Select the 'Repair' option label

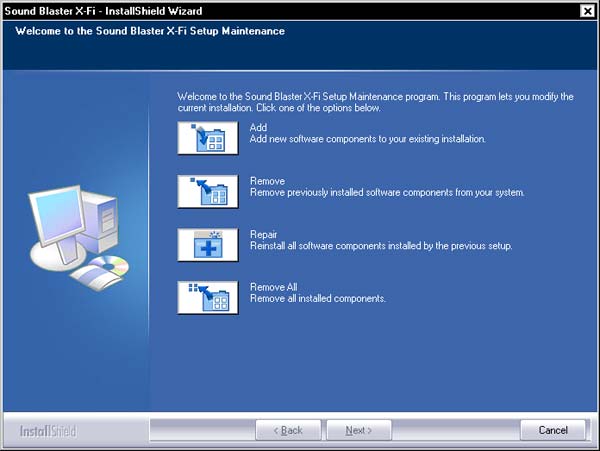click(x=264, y=234)
